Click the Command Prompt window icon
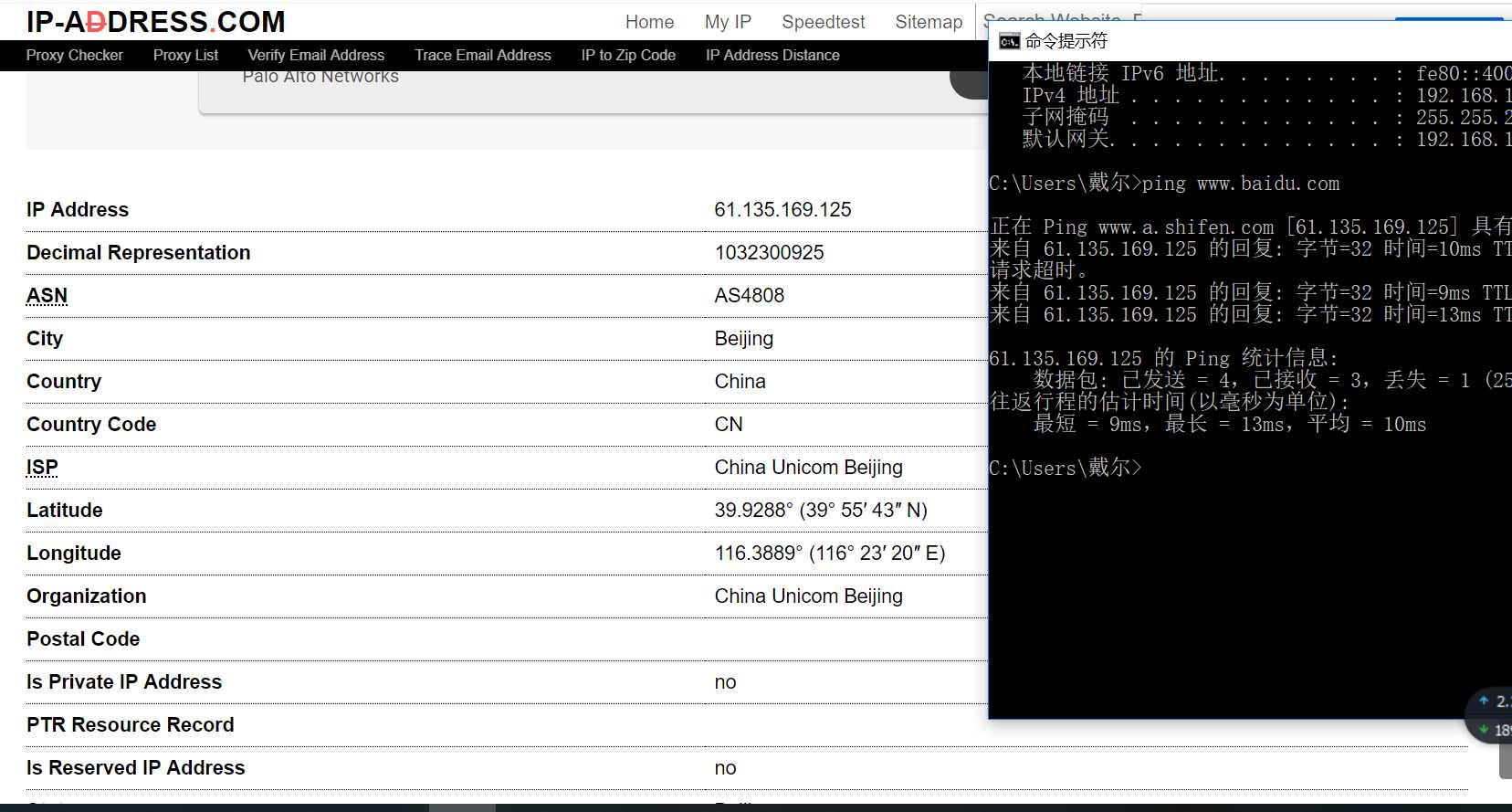The width and height of the screenshot is (1512, 812). pyautogui.click(x=1009, y=41)
